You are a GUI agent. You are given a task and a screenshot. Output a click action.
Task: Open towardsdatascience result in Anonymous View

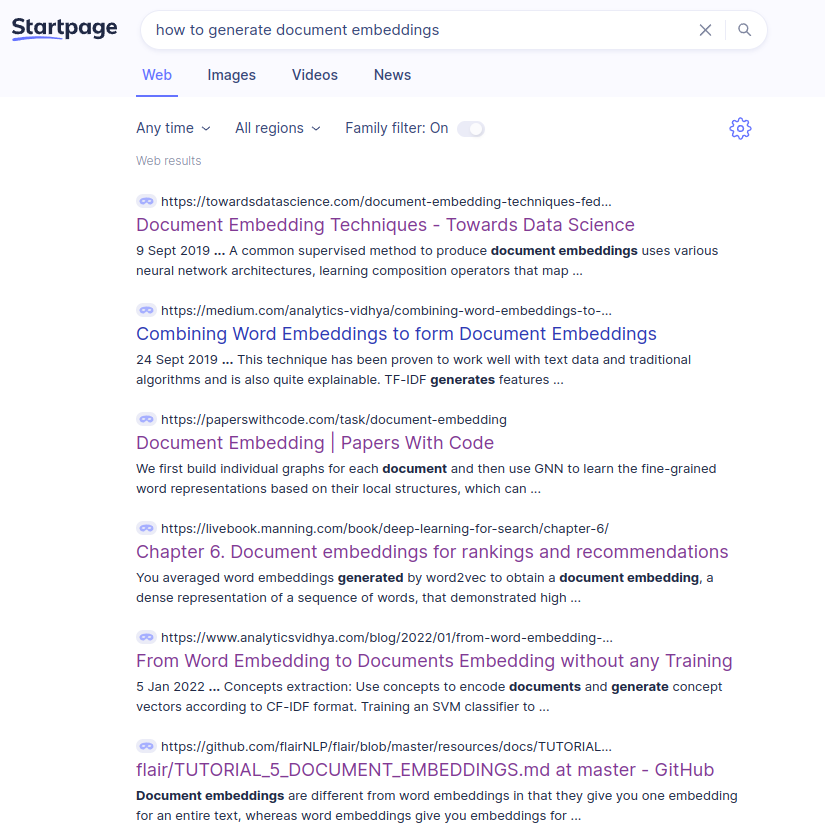[x=146, y=201]
